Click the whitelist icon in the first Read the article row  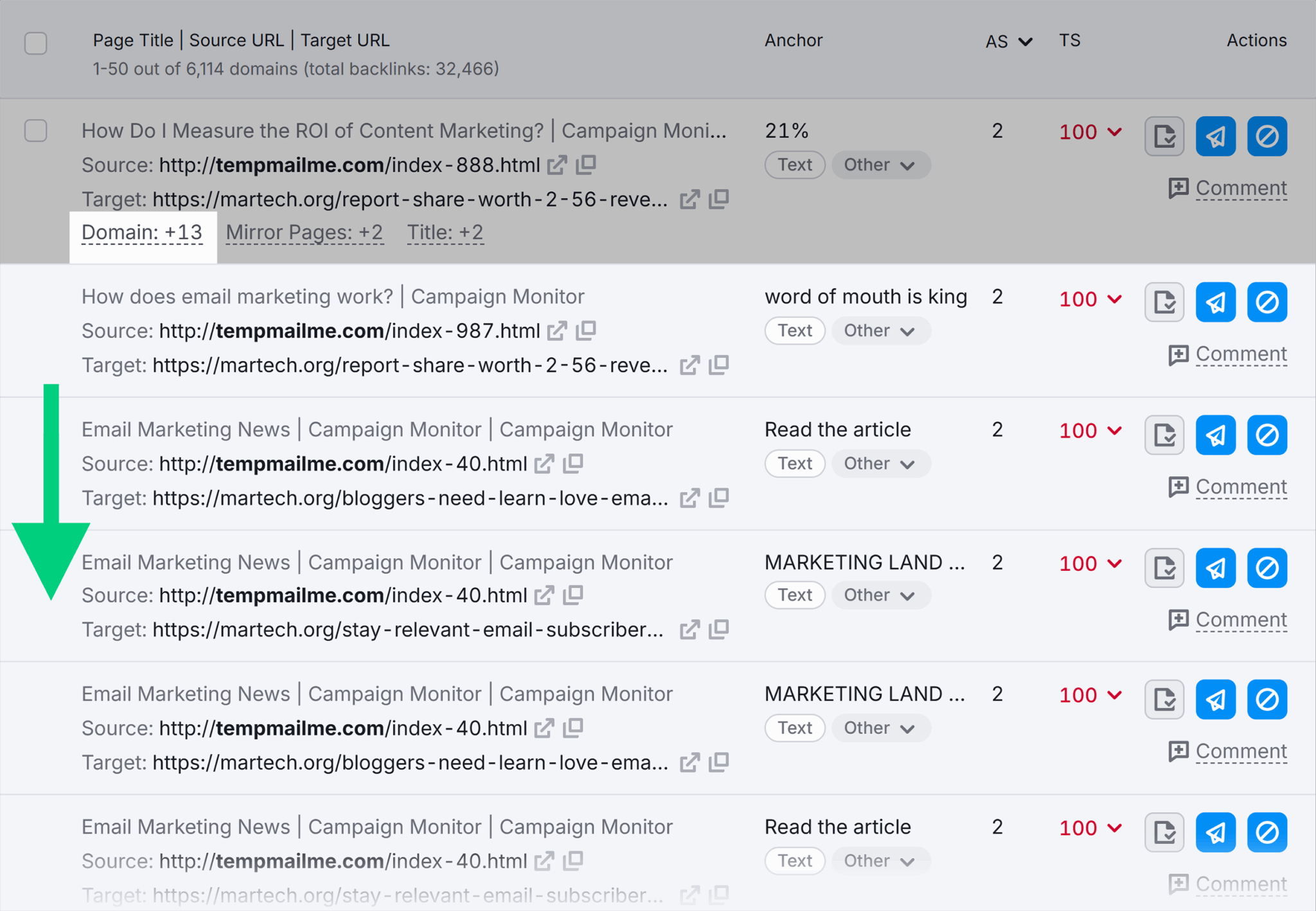tap(1164, 435)
